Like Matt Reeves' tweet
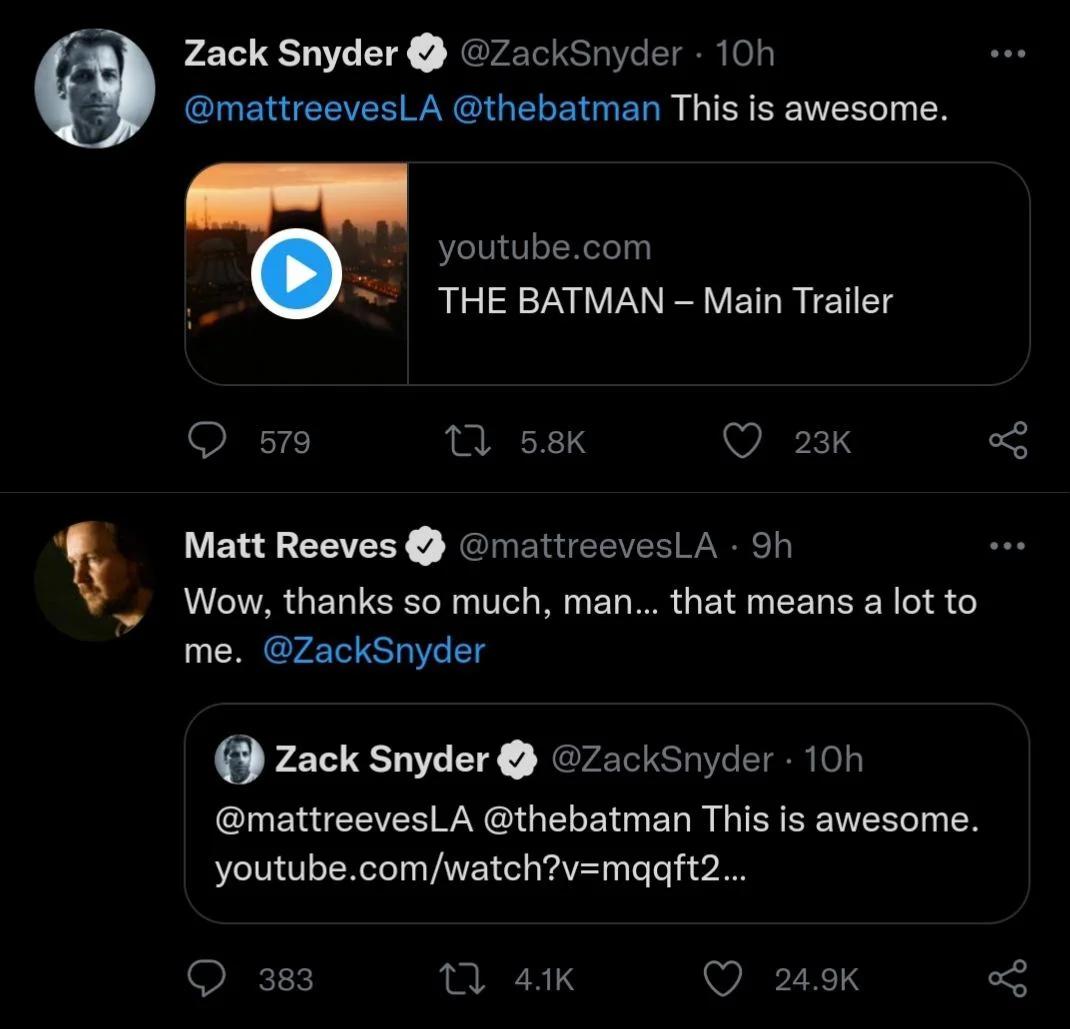This screenshot has height=1029, width=1070. click(x=724, y=979)
